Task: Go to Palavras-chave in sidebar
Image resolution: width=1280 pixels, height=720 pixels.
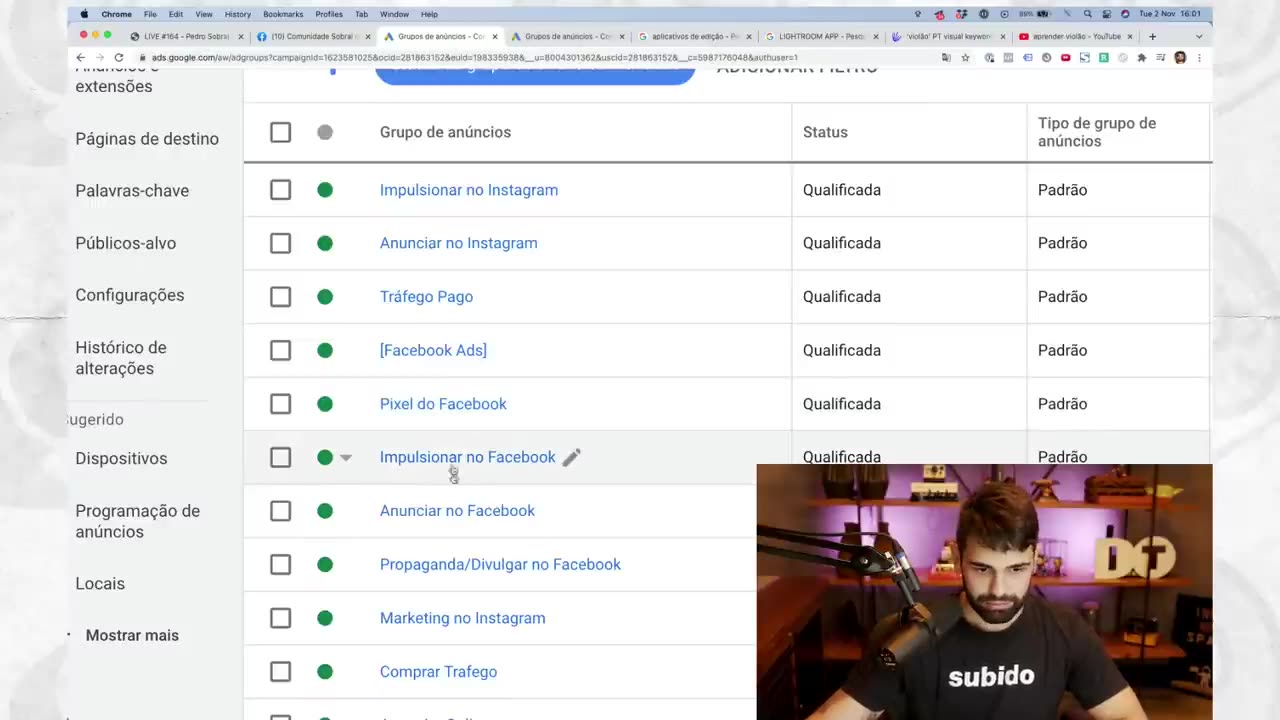Action: (132, 191)
